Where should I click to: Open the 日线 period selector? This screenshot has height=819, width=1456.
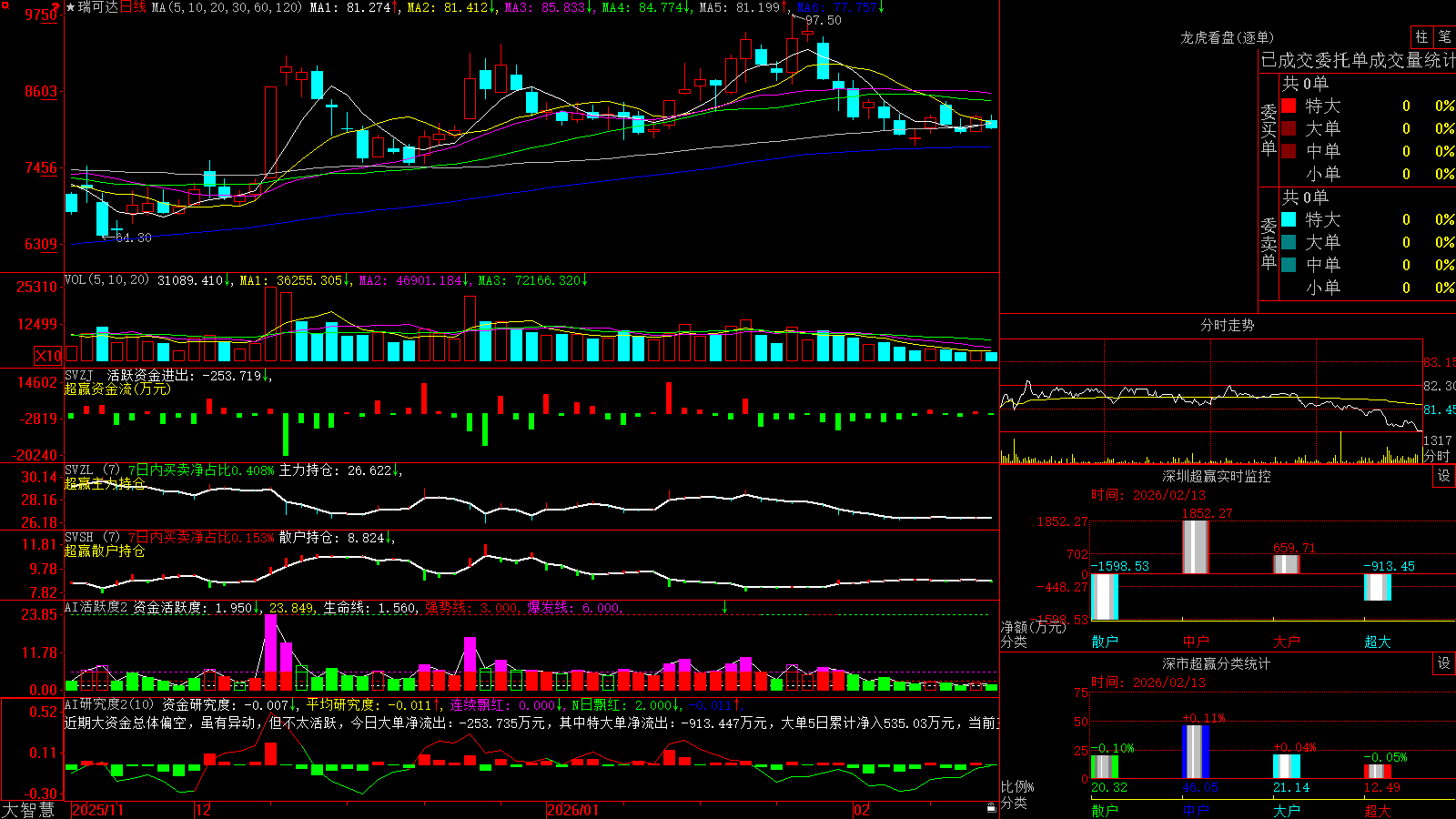pos(133,7)
